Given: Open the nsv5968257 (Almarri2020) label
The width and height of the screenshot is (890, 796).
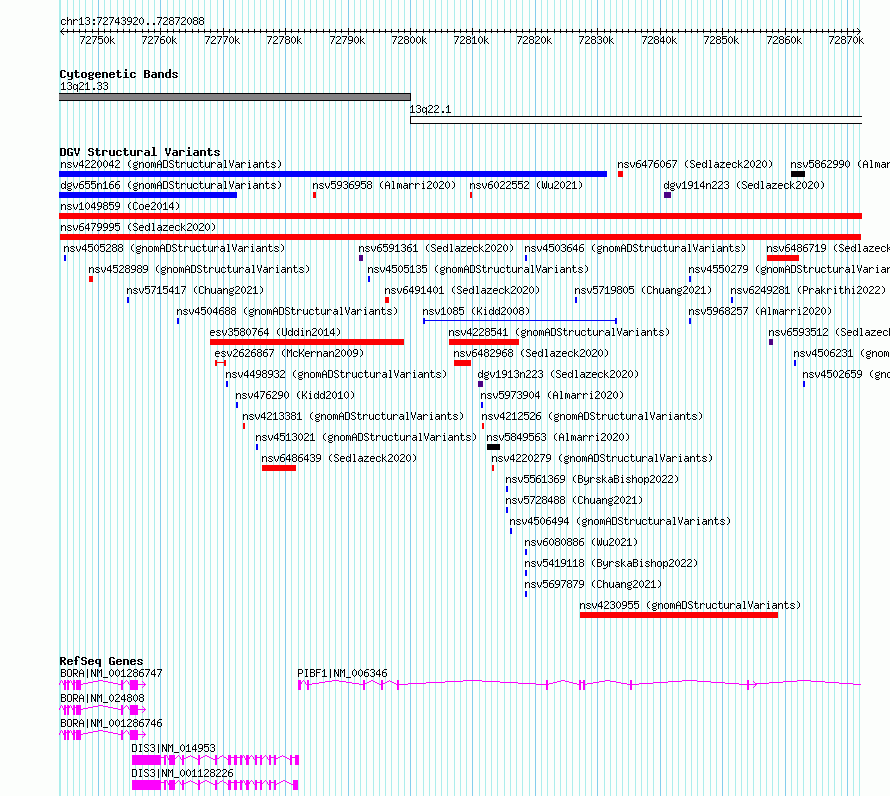Looking at the screenshot, I should coord(760,311).
